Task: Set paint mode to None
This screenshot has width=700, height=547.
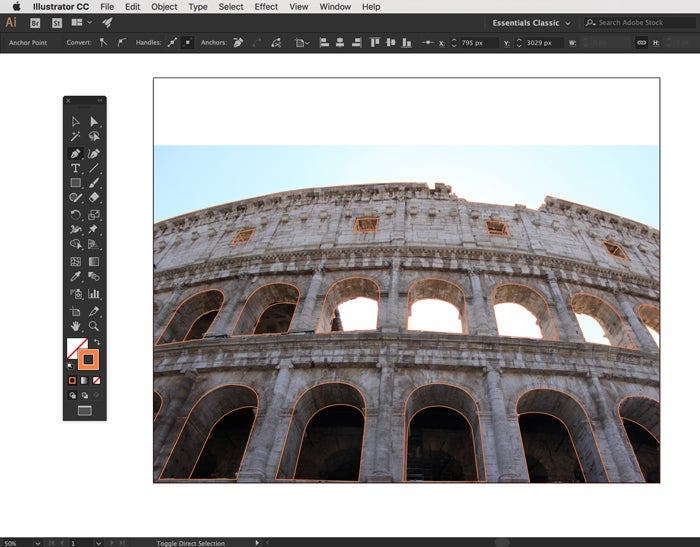Action: (97, 380)
